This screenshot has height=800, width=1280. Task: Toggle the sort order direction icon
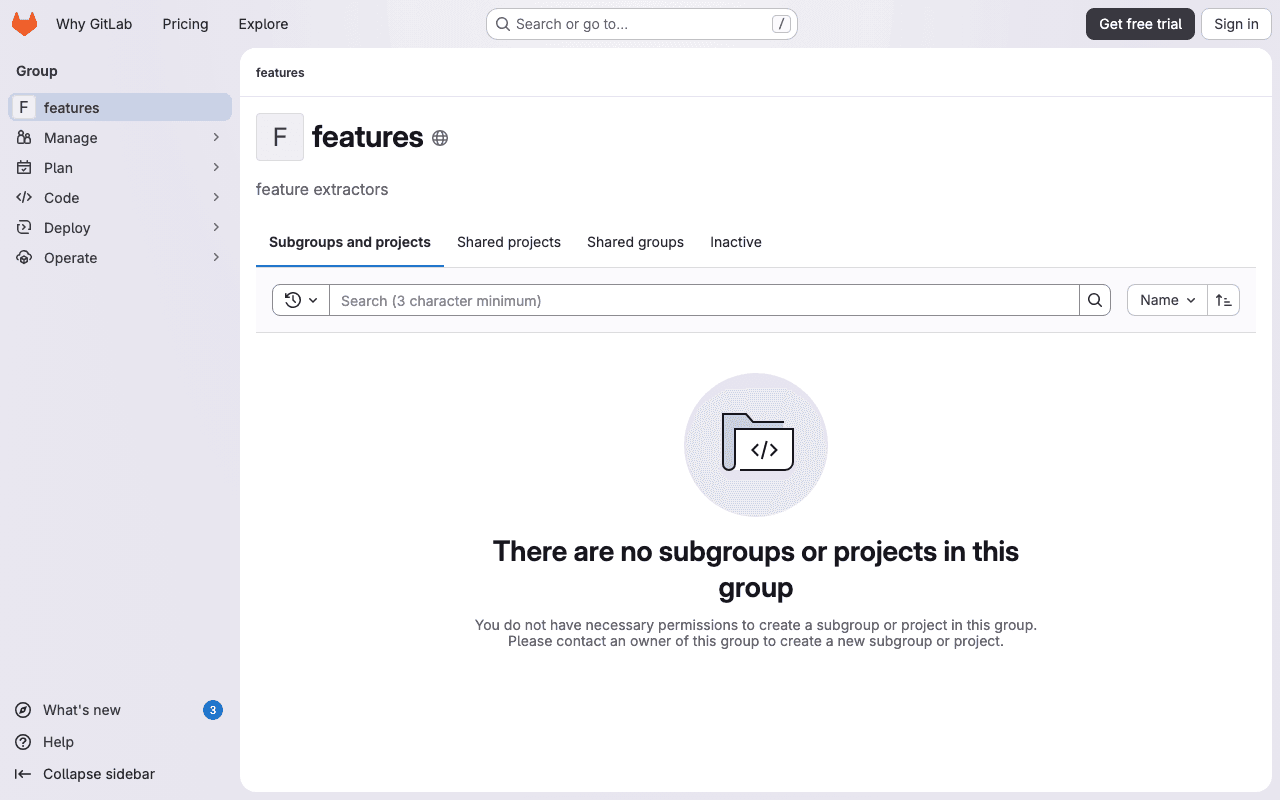1223,300
